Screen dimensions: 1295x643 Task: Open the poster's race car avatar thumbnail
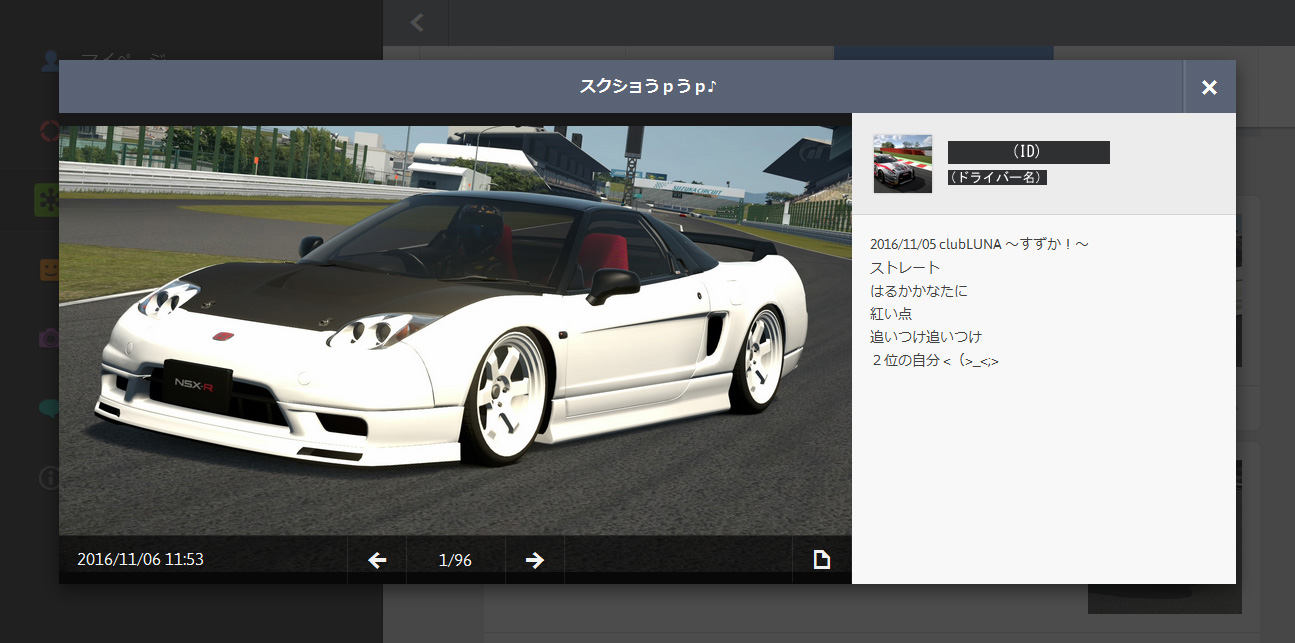902,163
